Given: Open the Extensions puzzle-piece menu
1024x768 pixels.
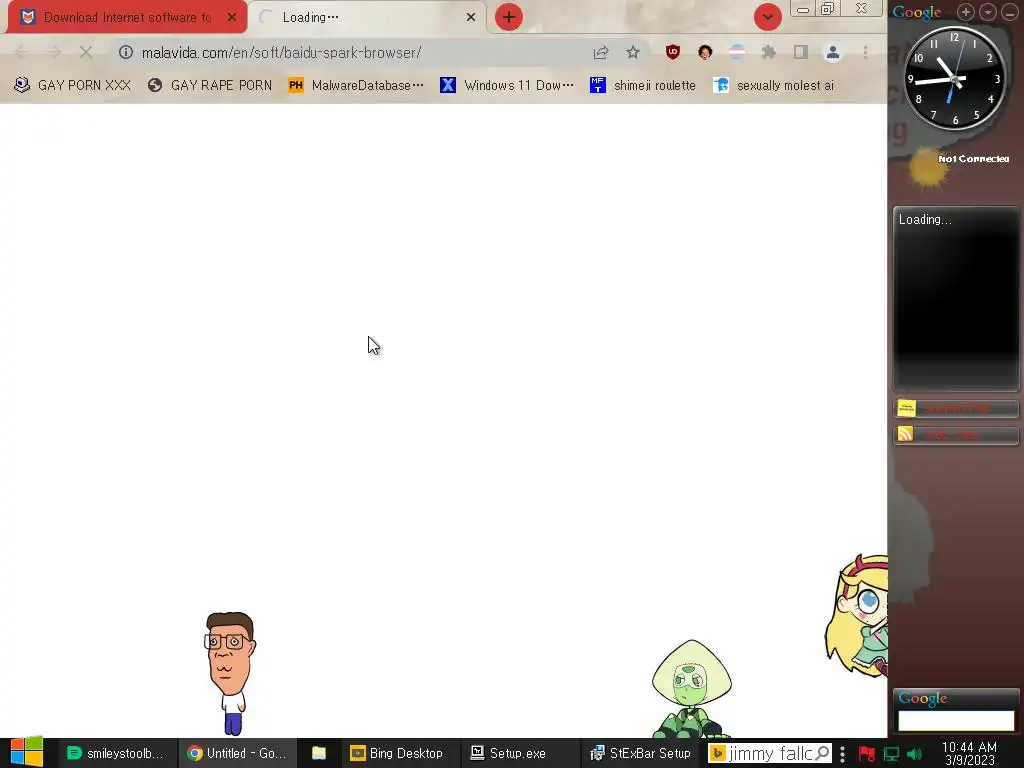Looking at the screenshot, I should coord(769,52).
